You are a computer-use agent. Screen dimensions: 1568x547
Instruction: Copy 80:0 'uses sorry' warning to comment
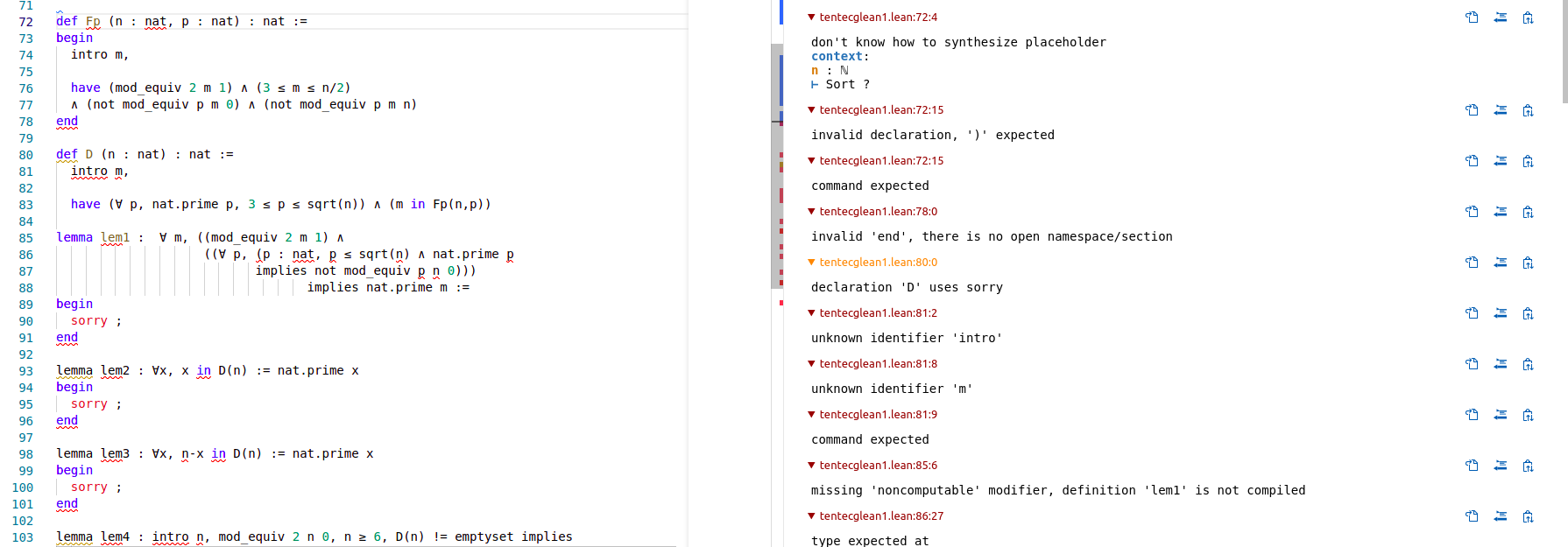(1501, 263)
